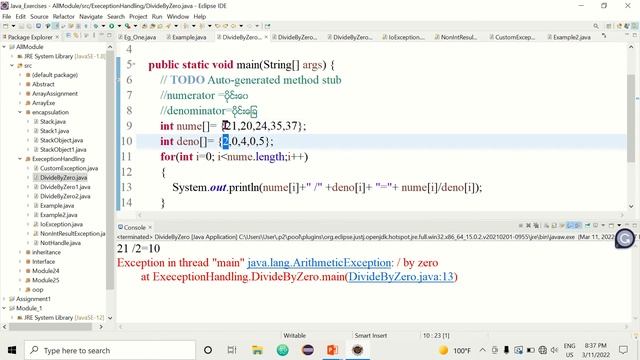Expand the inheritance package node

[20, 252]
